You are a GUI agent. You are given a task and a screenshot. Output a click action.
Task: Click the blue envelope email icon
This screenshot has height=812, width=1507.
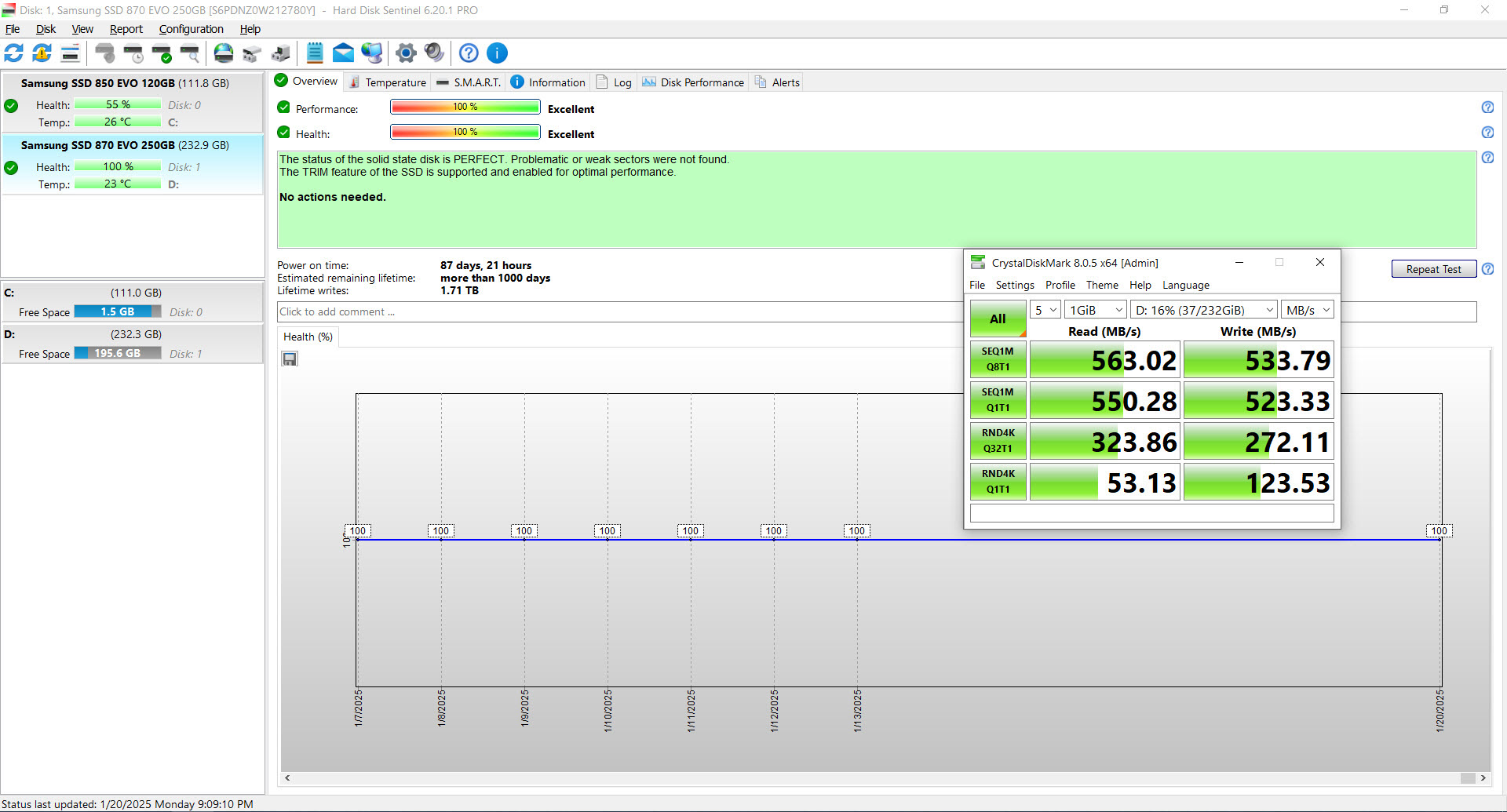coord(343,53)
